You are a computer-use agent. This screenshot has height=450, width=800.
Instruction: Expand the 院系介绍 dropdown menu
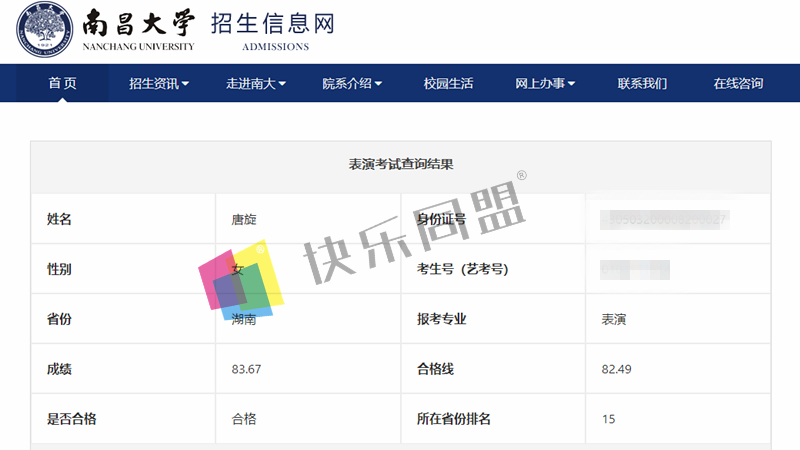click(352, 83)
